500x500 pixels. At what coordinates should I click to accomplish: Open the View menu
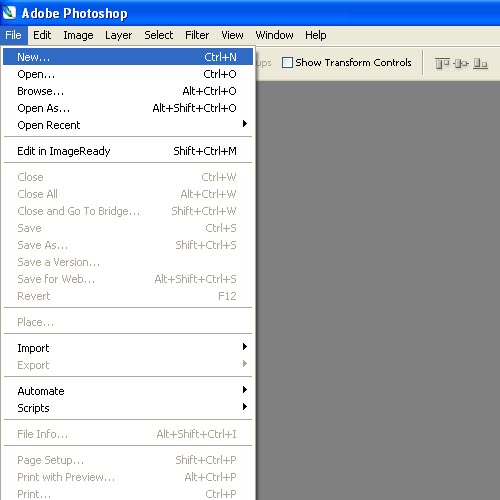[232, 35]
